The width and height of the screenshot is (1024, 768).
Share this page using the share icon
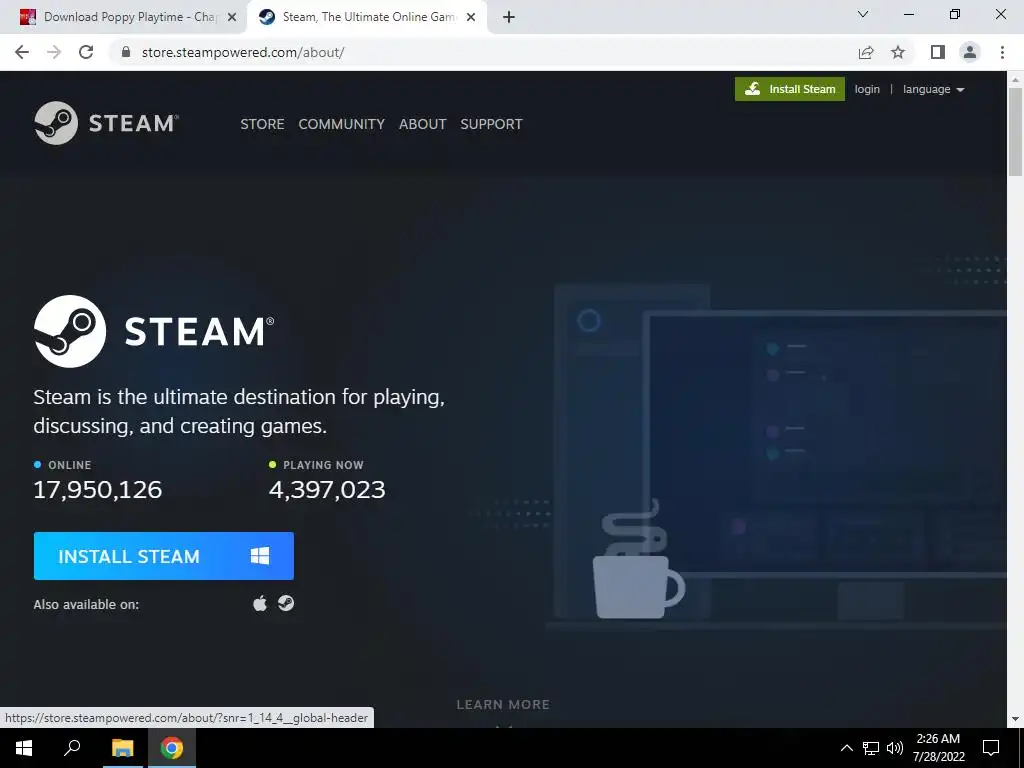click(x=866, y=52)
